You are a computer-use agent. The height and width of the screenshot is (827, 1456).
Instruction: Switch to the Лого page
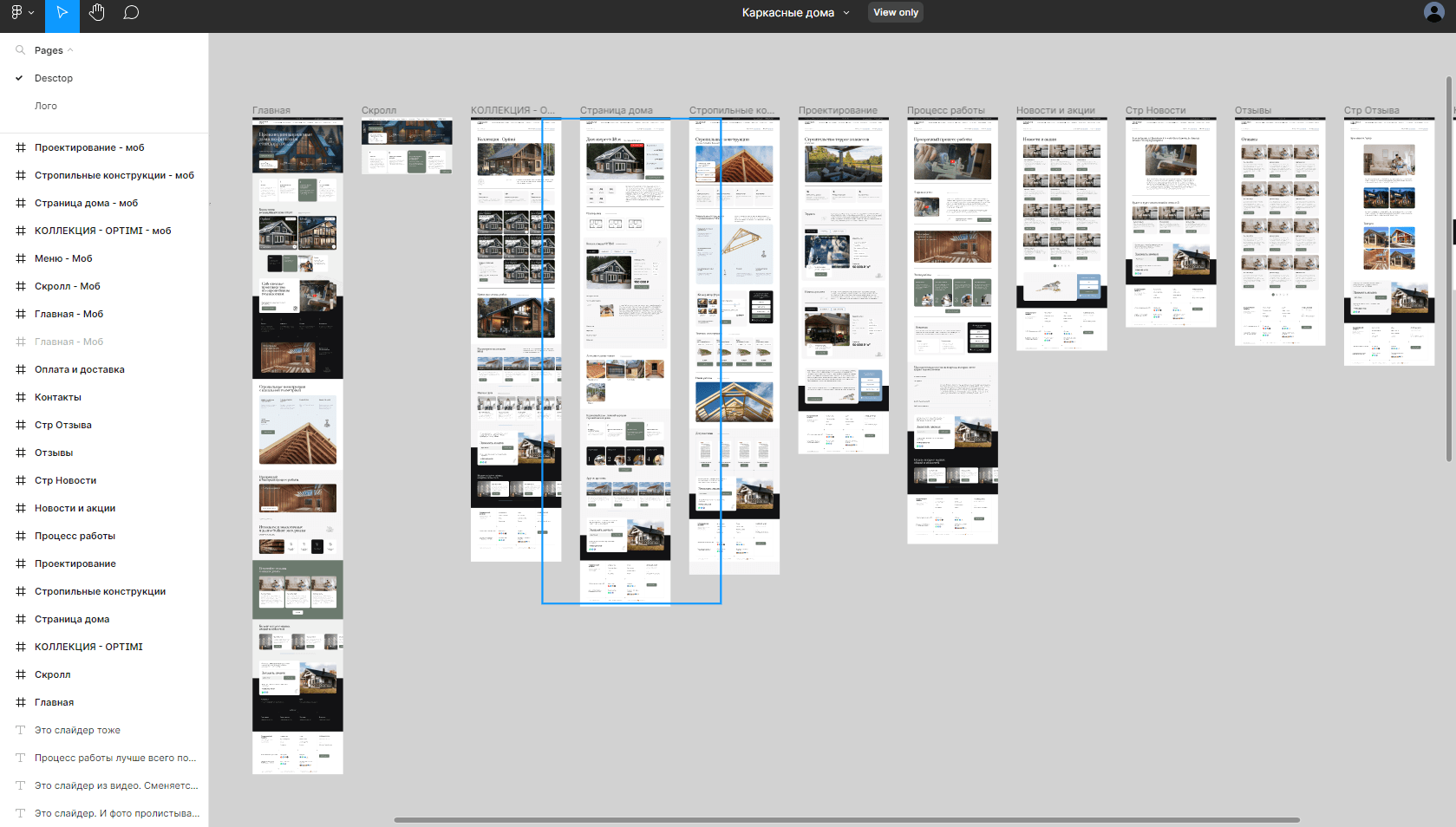[x=46, y=106]
